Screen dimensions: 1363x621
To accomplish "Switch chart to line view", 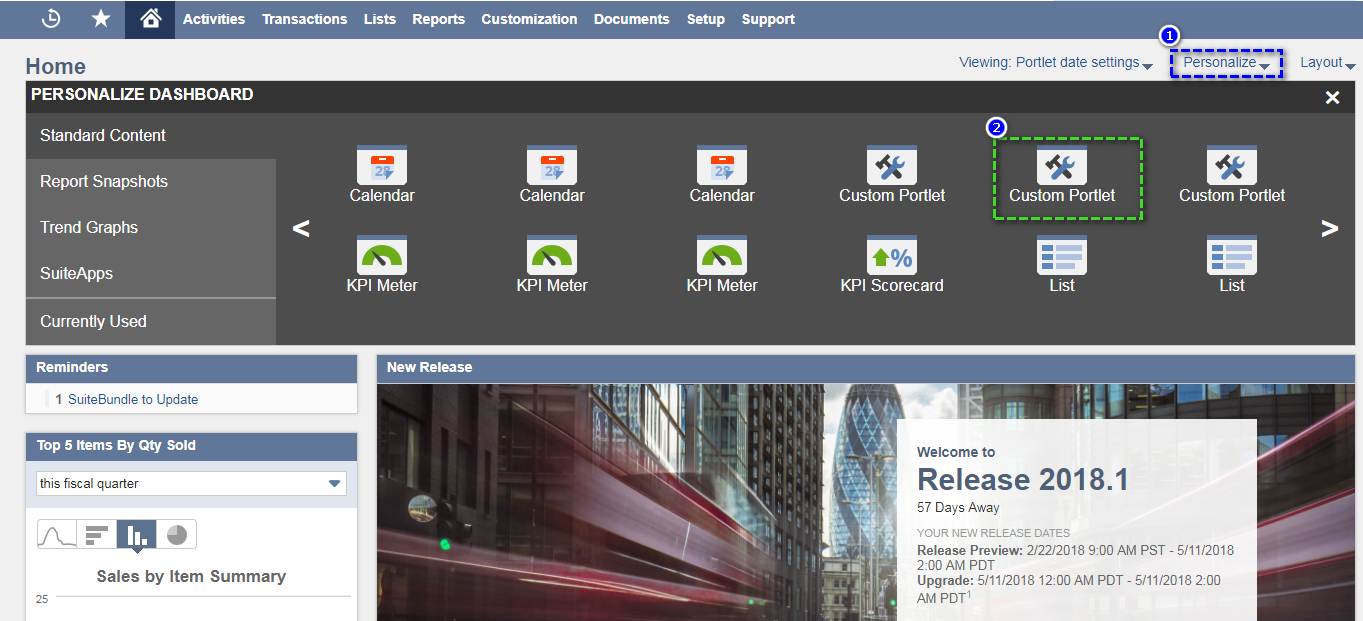I will (x=57, y=533).
